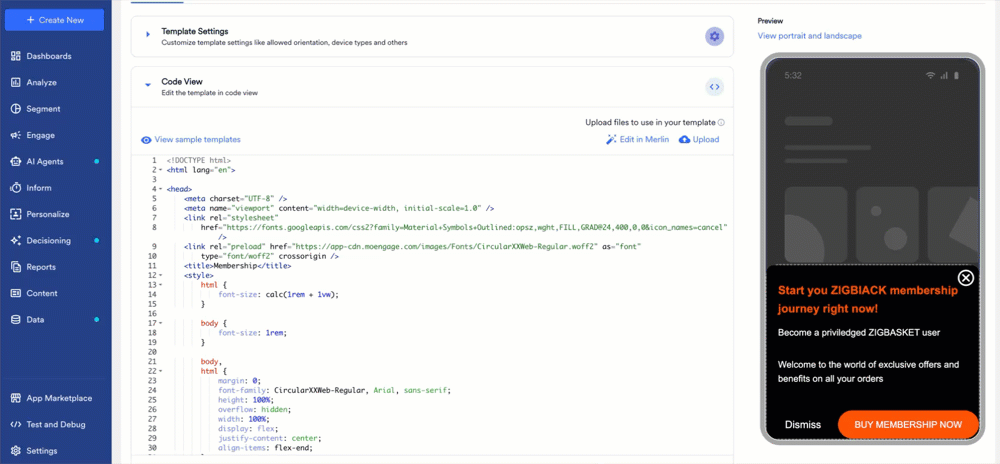Click the upload files info icon
The width and height of the screenshot is (1000, 464).
(x=721, y=122)
